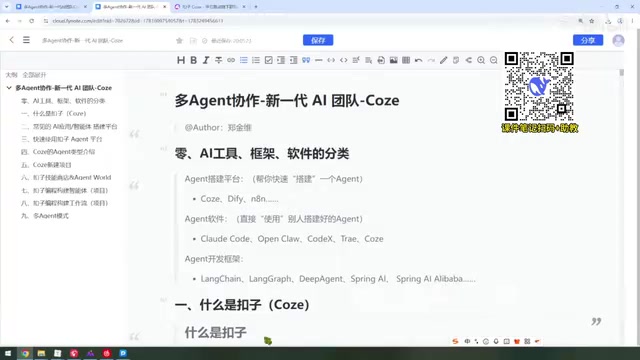Open a new browser tab
640x360 pixels.
256,7
